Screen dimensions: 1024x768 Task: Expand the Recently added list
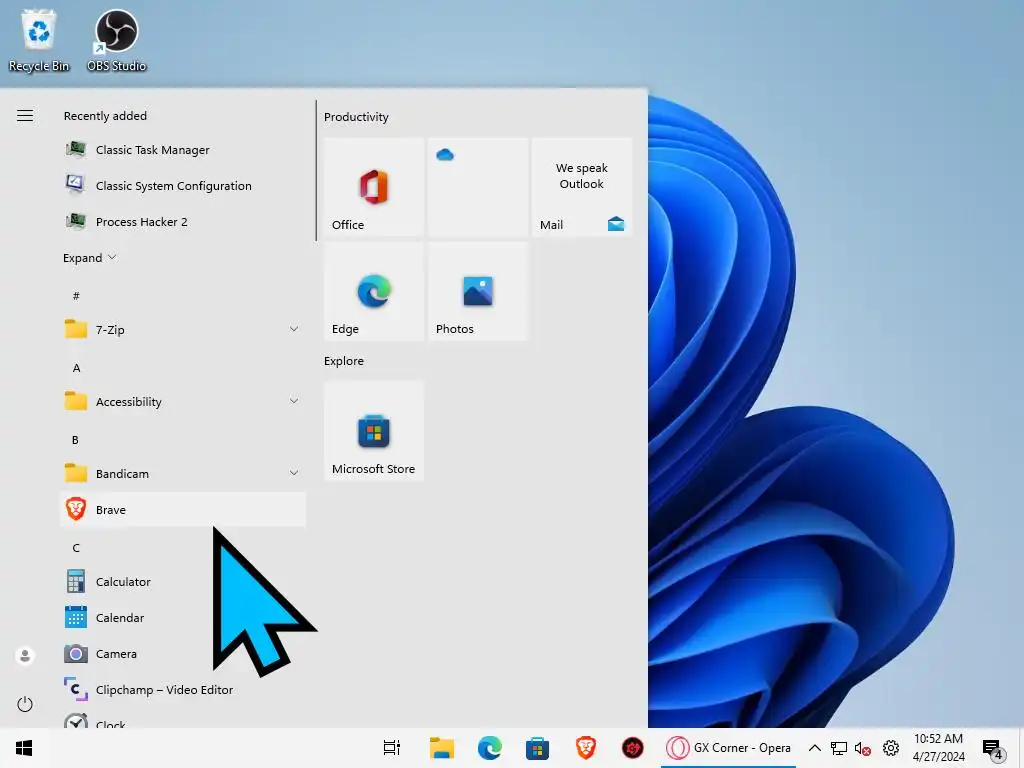click(89, 257)
